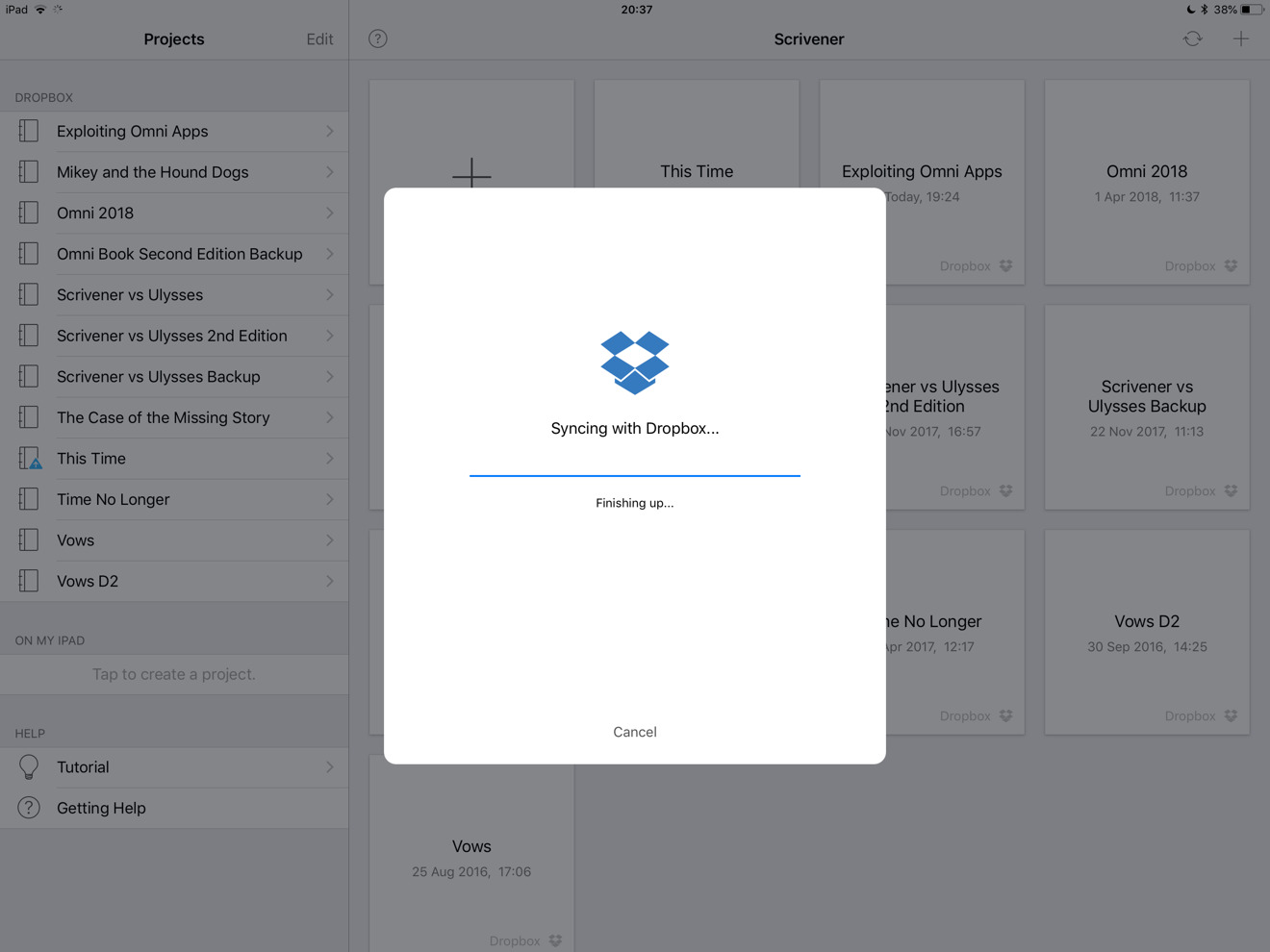Select 'Vows' project name in sidebar
The height and width of the screenshot is (952, 1270).
[75, 539]
